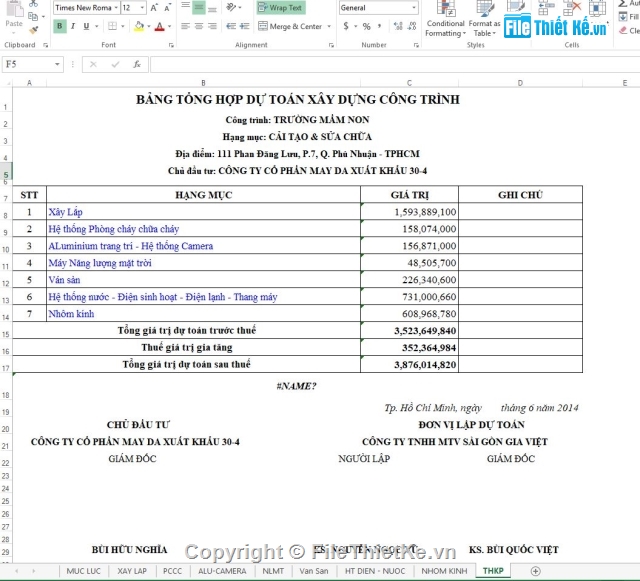Apply yellow fill color bucket
Screen dimensions: 640x581
click(139, 26)
